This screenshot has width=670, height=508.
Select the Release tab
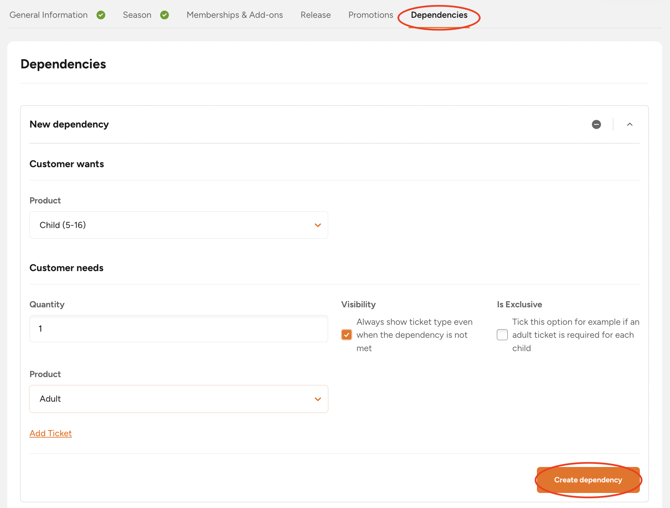[315, 15]
